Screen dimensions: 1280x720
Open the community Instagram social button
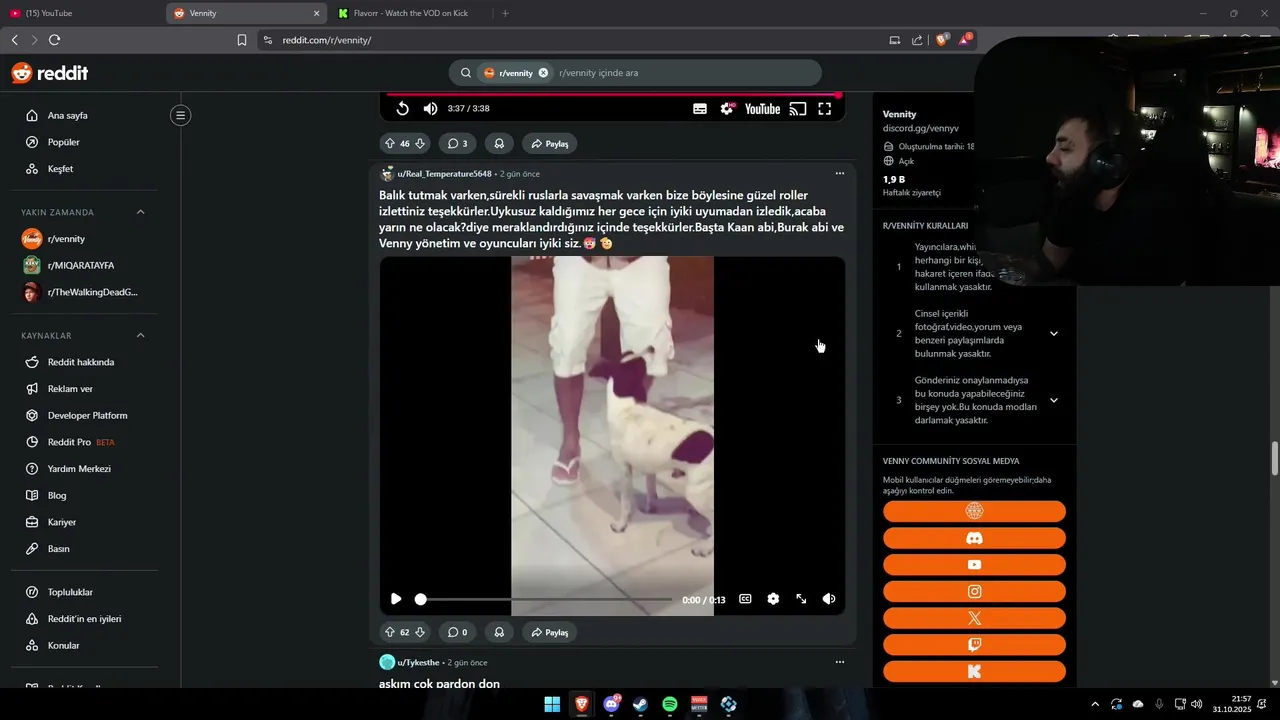[x=974, y=592]
